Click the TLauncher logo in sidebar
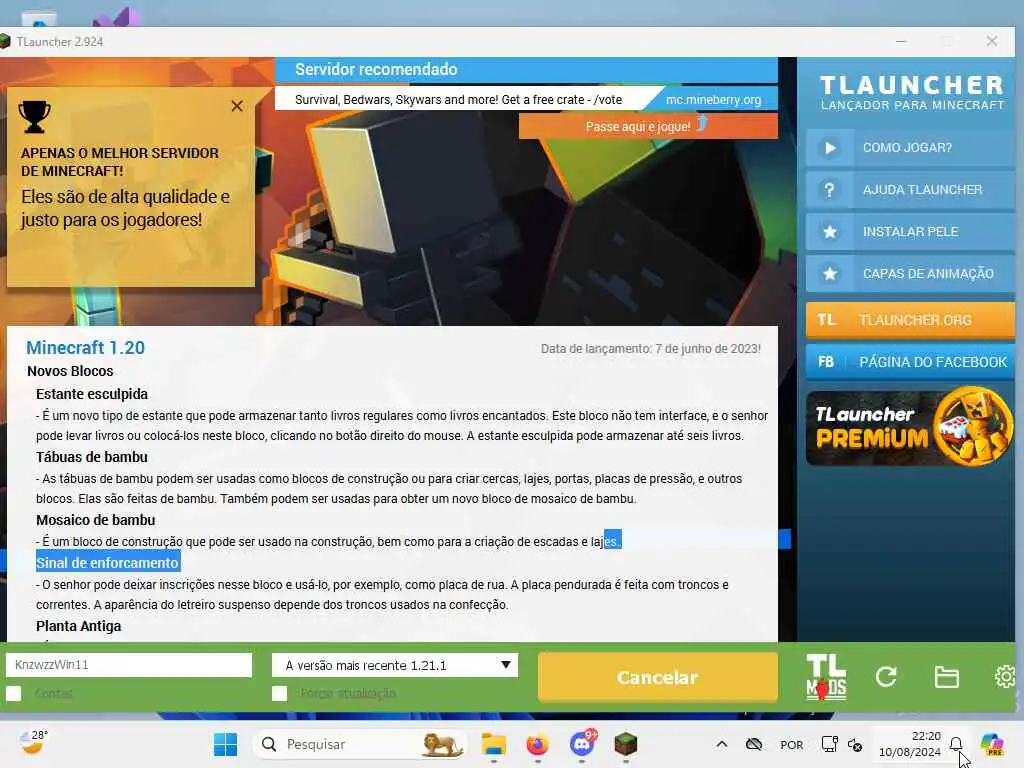1024x768 pixels. pyautogui.click(x=912, y=92)
